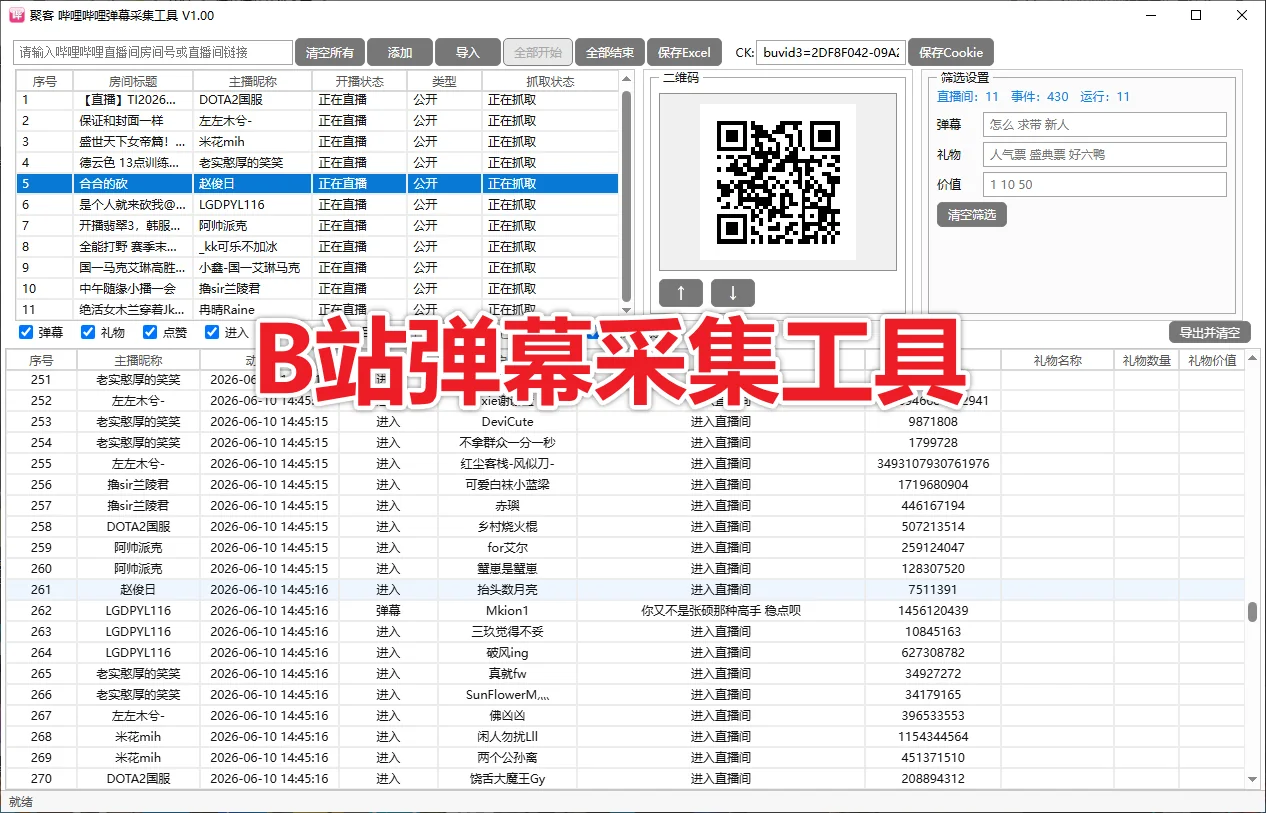Click user name 抬头数月亮
The image size is (1266, 813).
(x=507, y=589)
